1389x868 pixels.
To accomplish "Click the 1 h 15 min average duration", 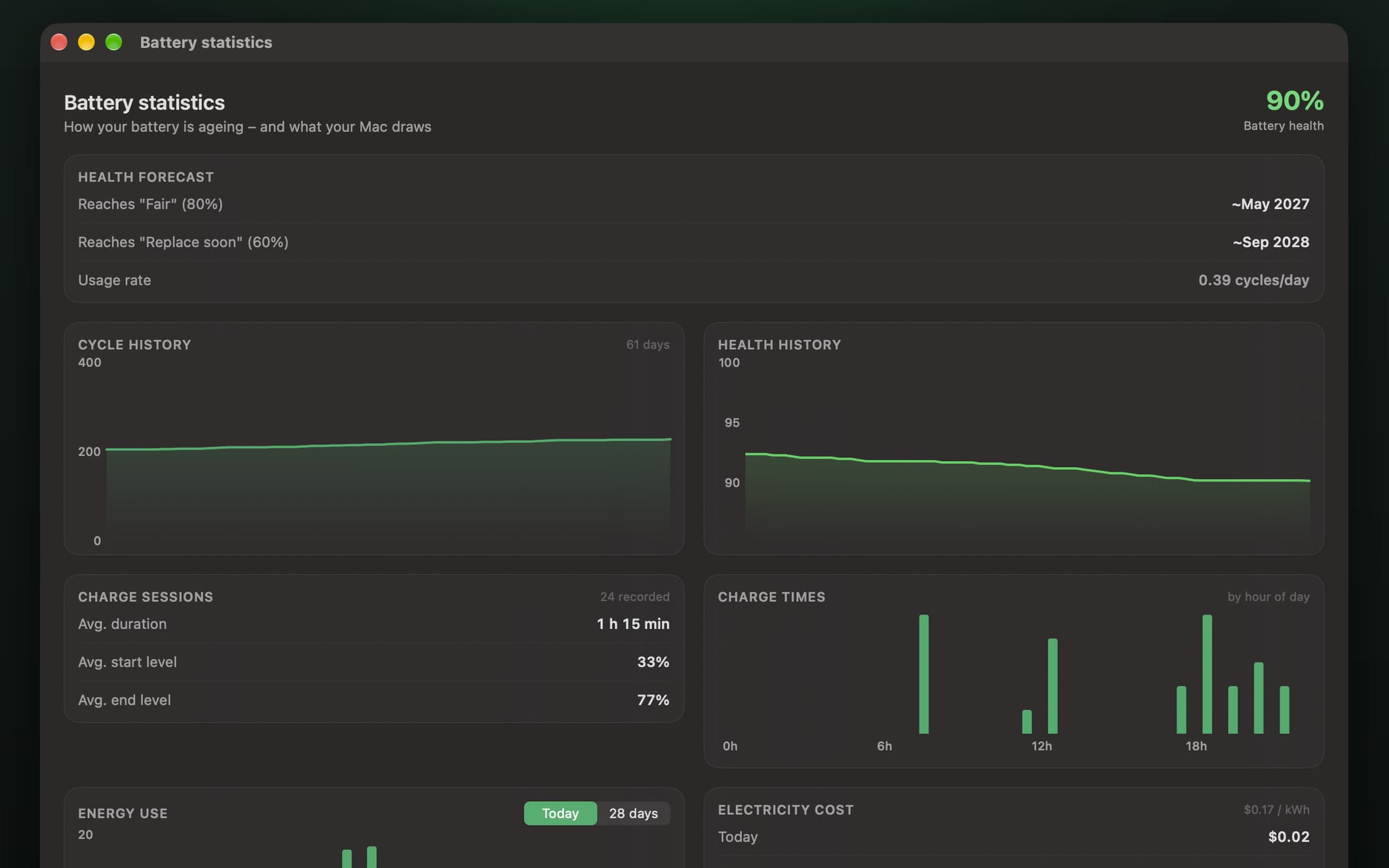I will [633, 624].
